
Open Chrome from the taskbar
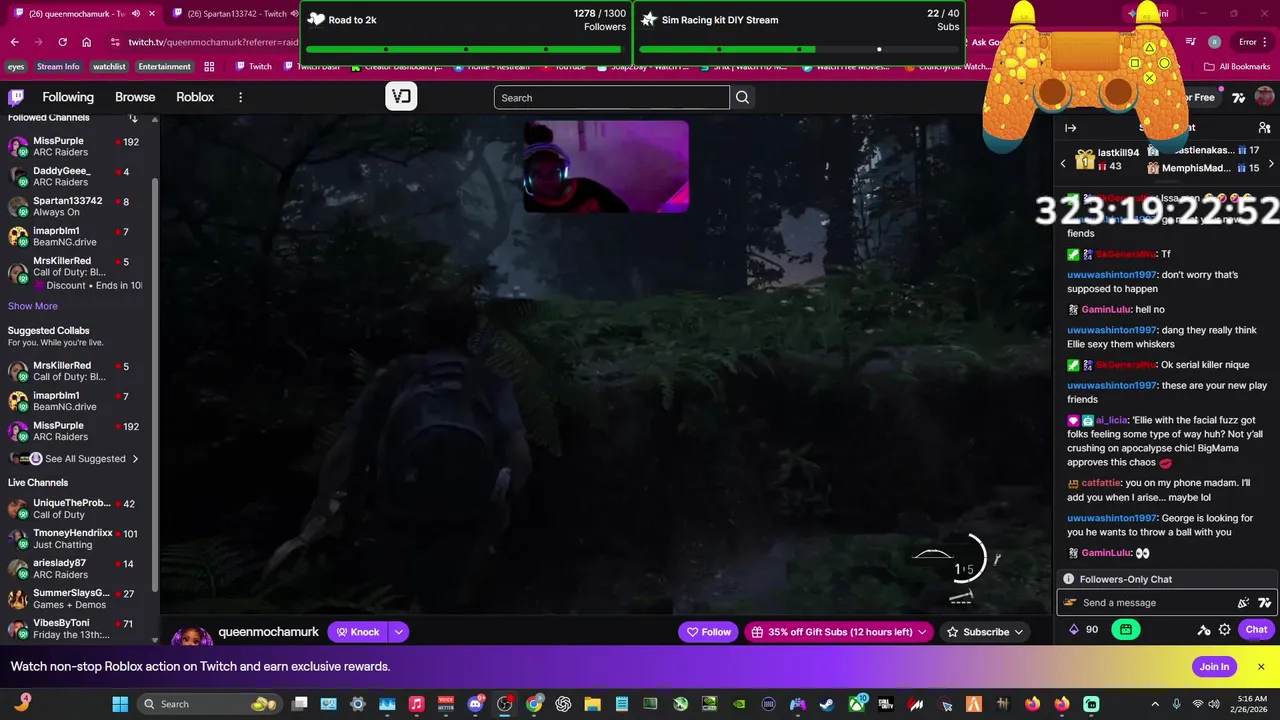[534, 704]
